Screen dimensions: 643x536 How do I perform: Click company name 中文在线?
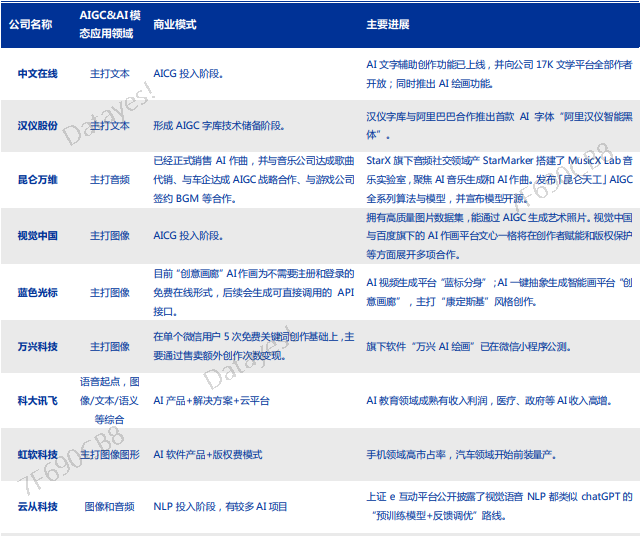pos(37,74)
